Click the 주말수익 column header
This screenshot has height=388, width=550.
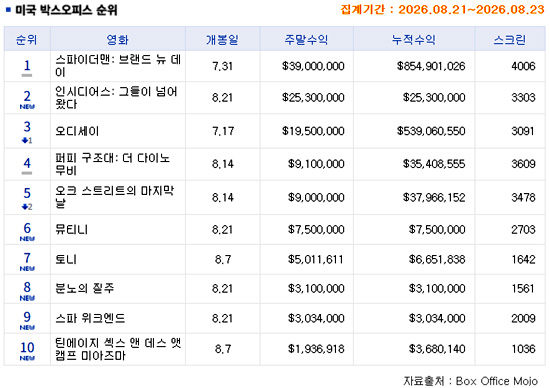(x=306, y=40)
